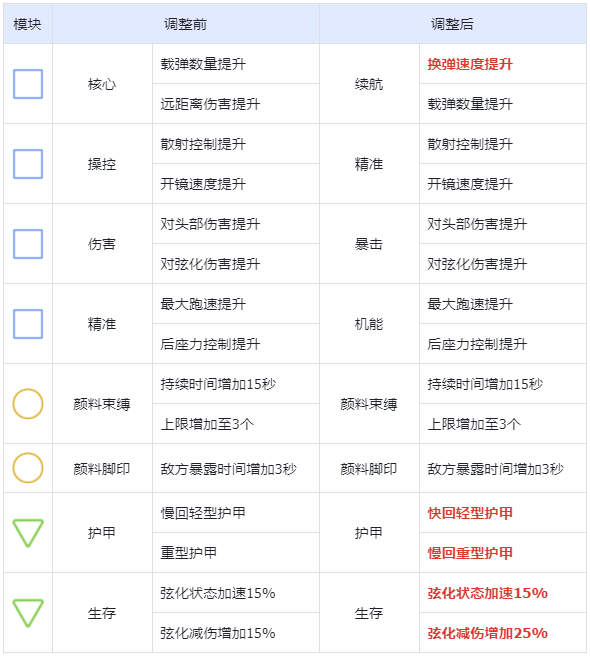This screenshot has height=656, width=590.
Task: Select the red 快回轻型护甲 entry
Action: [x=470, y=513]
